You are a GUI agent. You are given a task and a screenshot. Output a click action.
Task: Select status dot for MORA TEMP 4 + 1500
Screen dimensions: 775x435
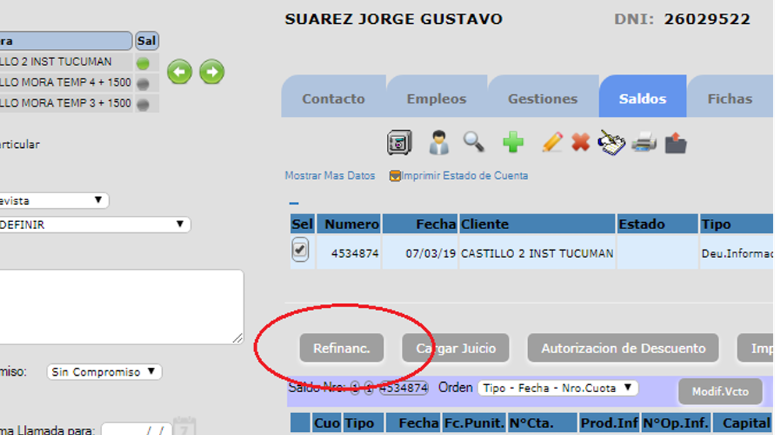pos(143,83)
